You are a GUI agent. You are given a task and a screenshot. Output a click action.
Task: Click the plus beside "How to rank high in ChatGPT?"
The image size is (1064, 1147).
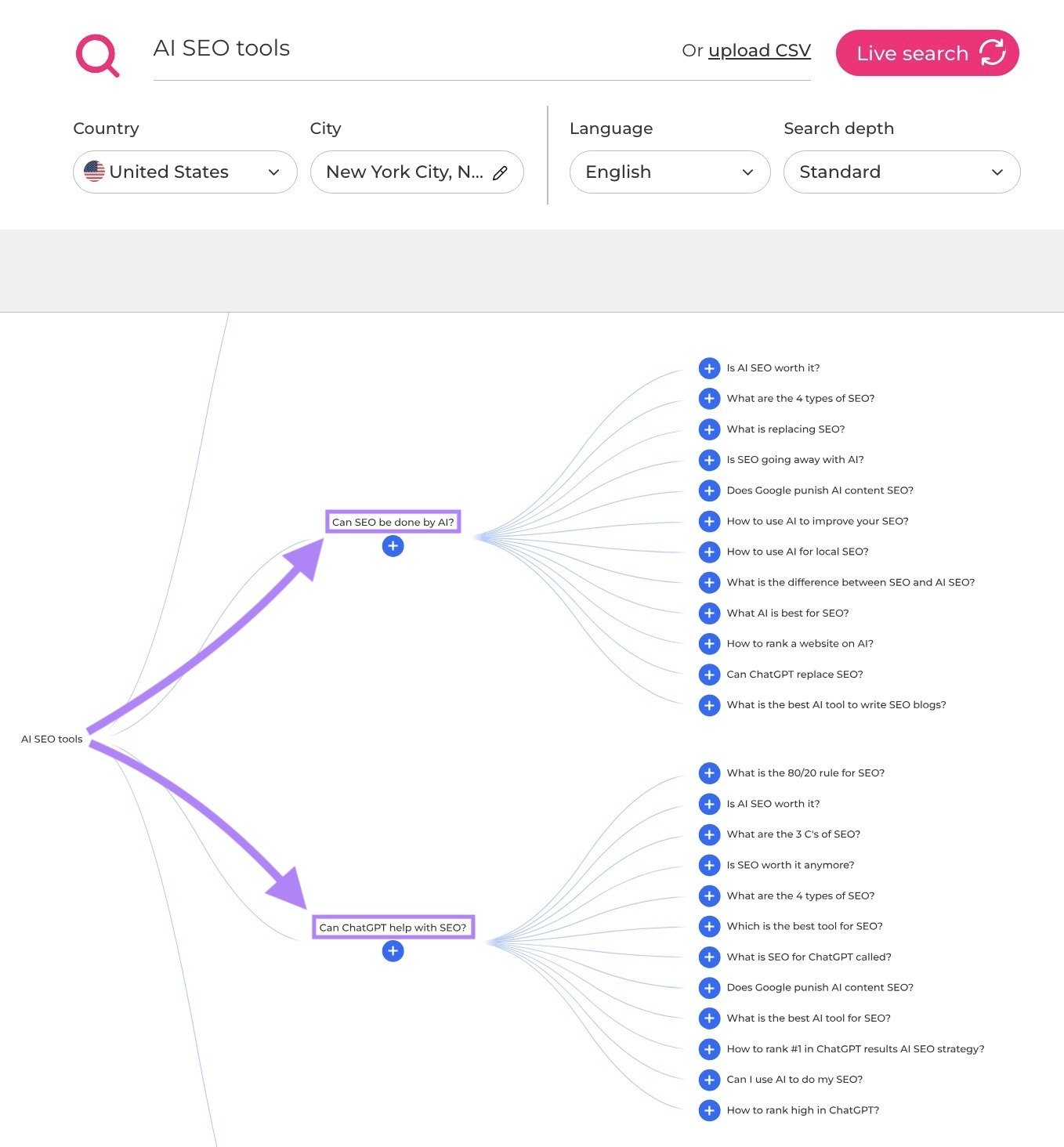point(709,1110)
